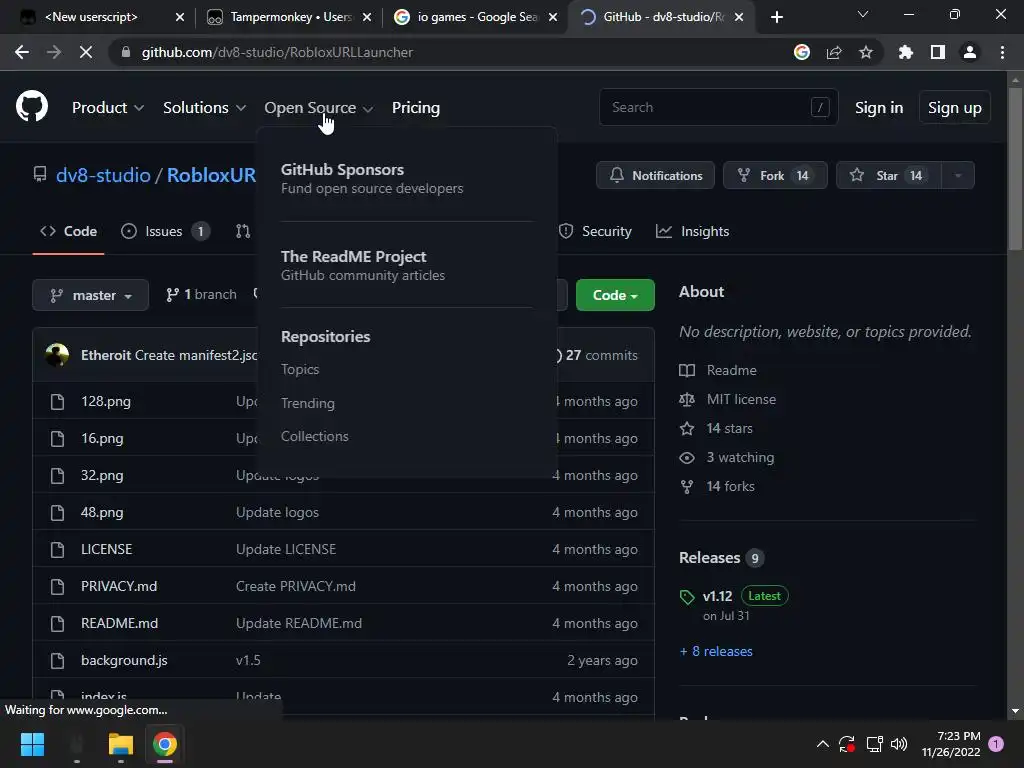Open Collections under Repositories
Viewport: 1024px width, 768px height.
[315, 436]
